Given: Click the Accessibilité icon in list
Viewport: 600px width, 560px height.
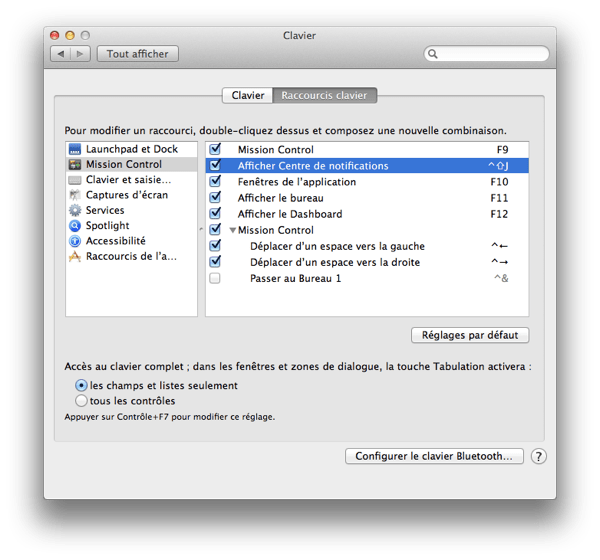Looking at the screenshot, I should click(x=75, y=241).
